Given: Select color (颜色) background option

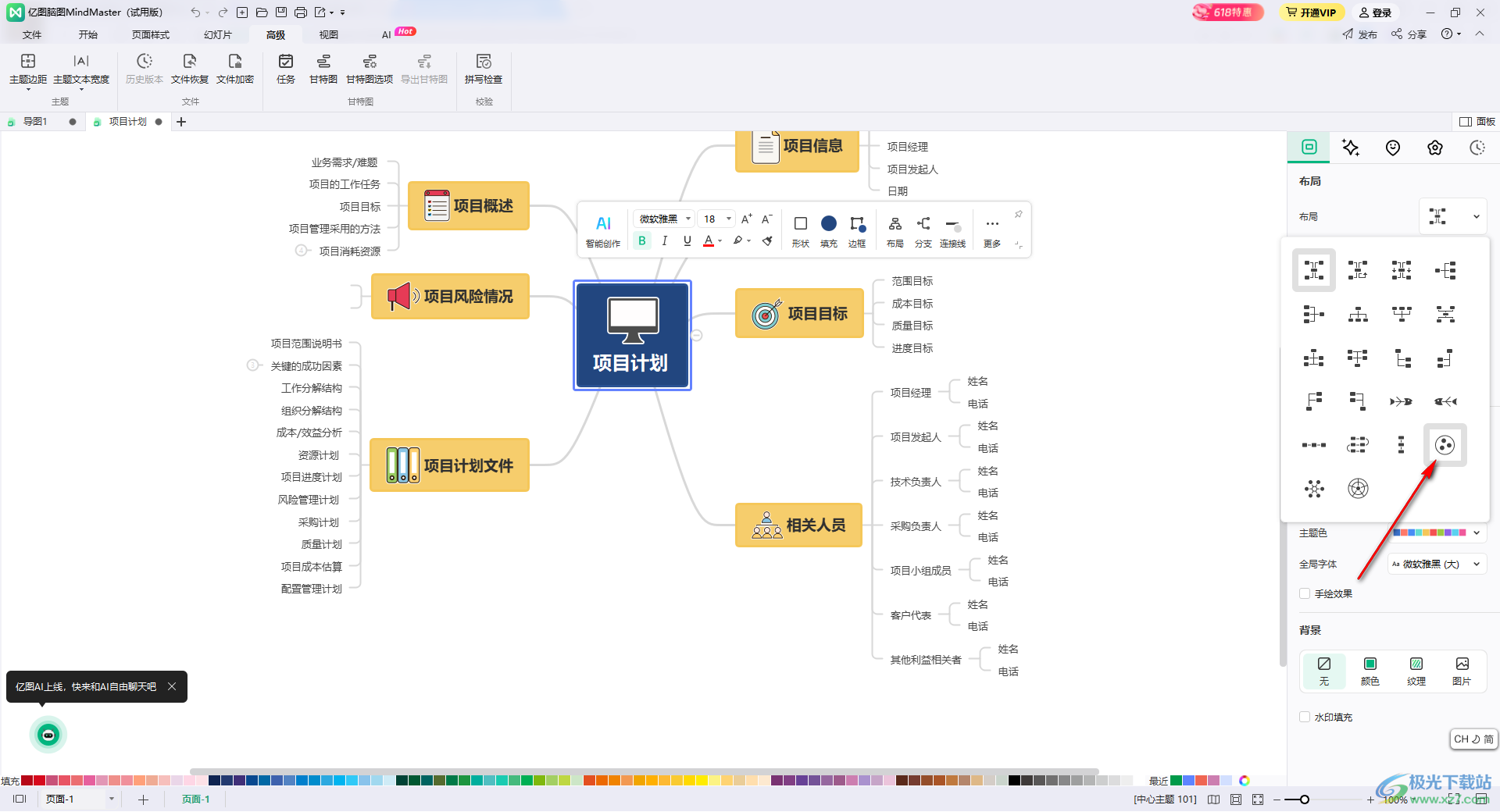Looking at the screenshot, I should tap(1370, 671).
